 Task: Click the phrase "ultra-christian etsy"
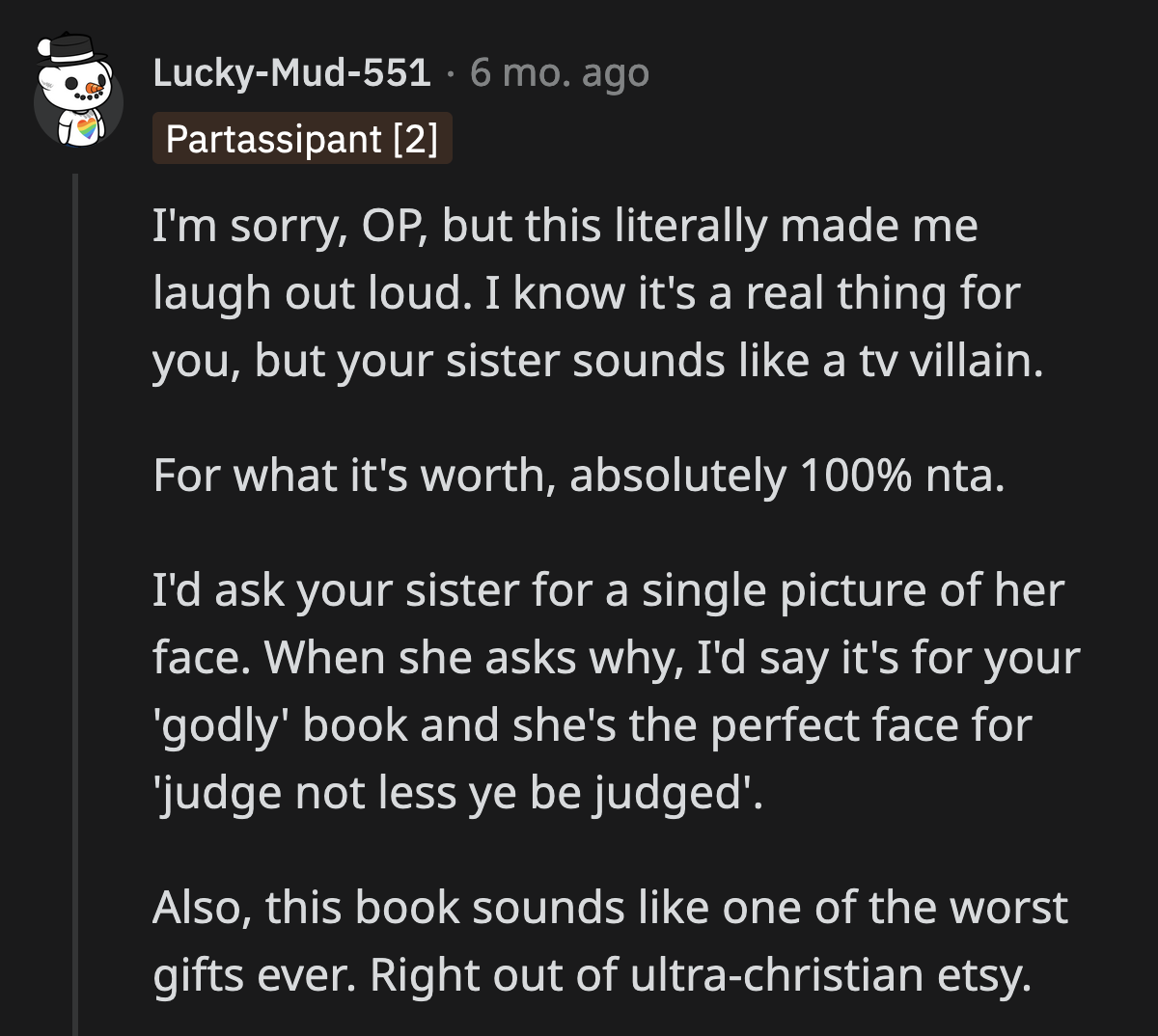coord(829,975)
